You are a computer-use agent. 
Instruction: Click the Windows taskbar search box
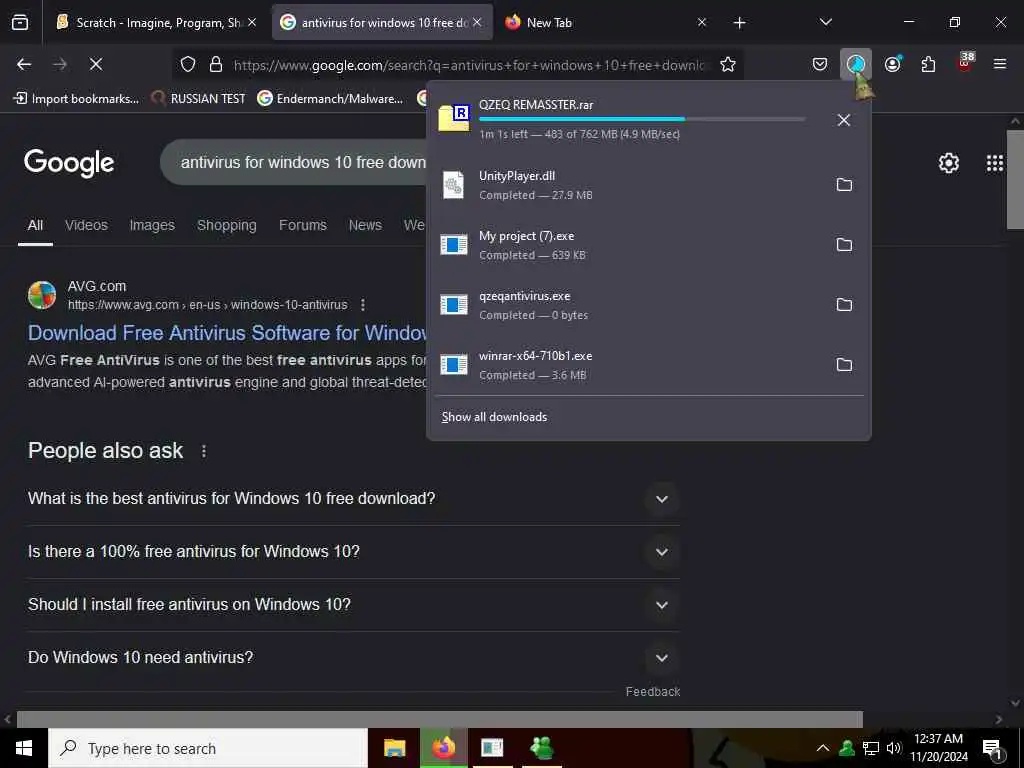click(x=208, y=748)
